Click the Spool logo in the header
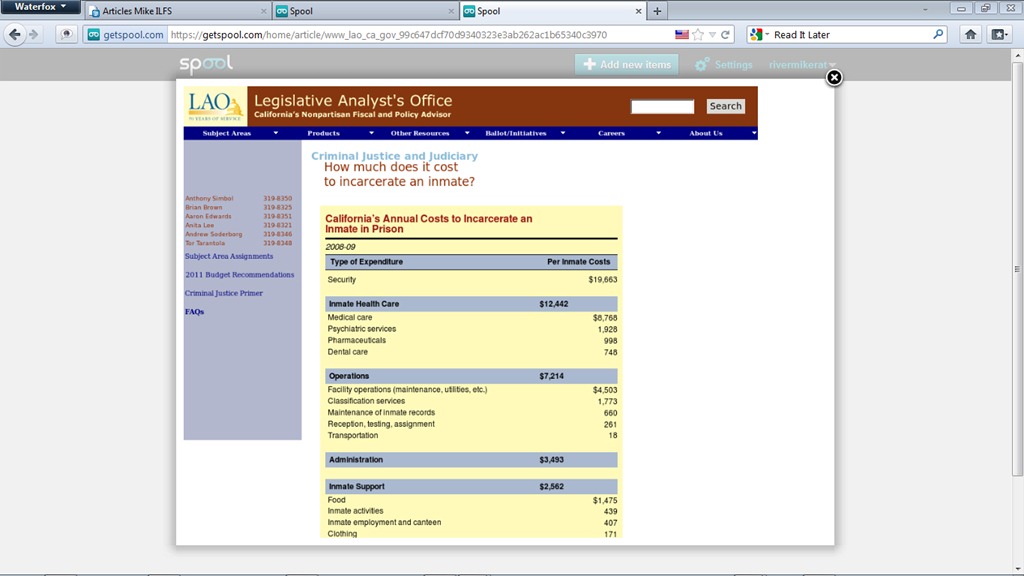Screen dimensions: 1024x576 coord(206,64)
